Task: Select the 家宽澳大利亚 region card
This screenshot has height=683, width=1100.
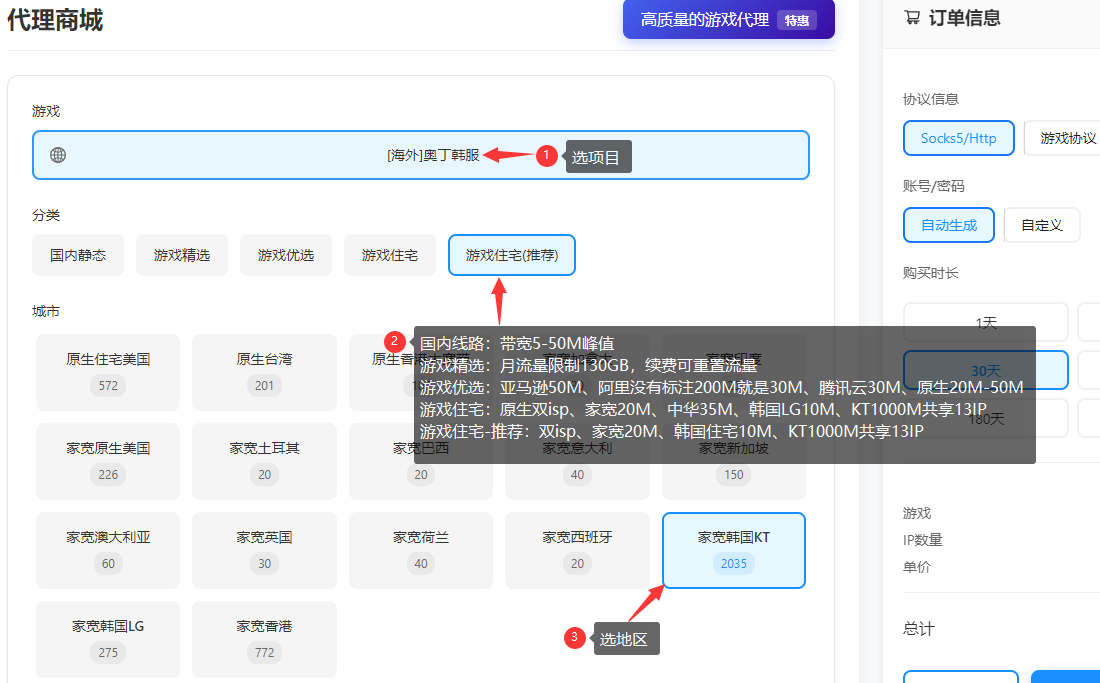Action: click(x=107, y=550)
